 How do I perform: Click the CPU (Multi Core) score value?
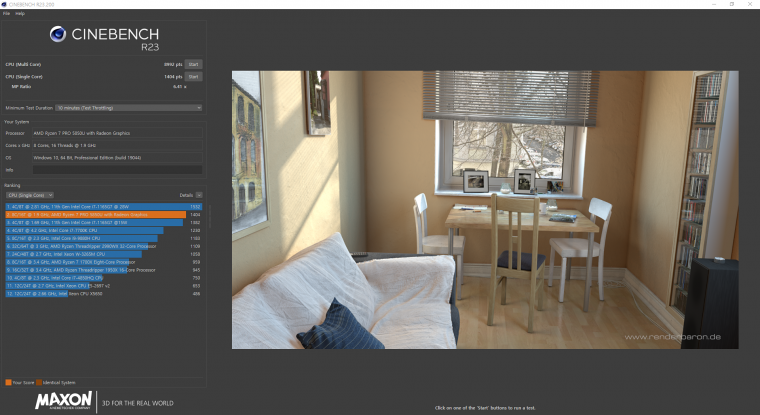pos(173,64)
